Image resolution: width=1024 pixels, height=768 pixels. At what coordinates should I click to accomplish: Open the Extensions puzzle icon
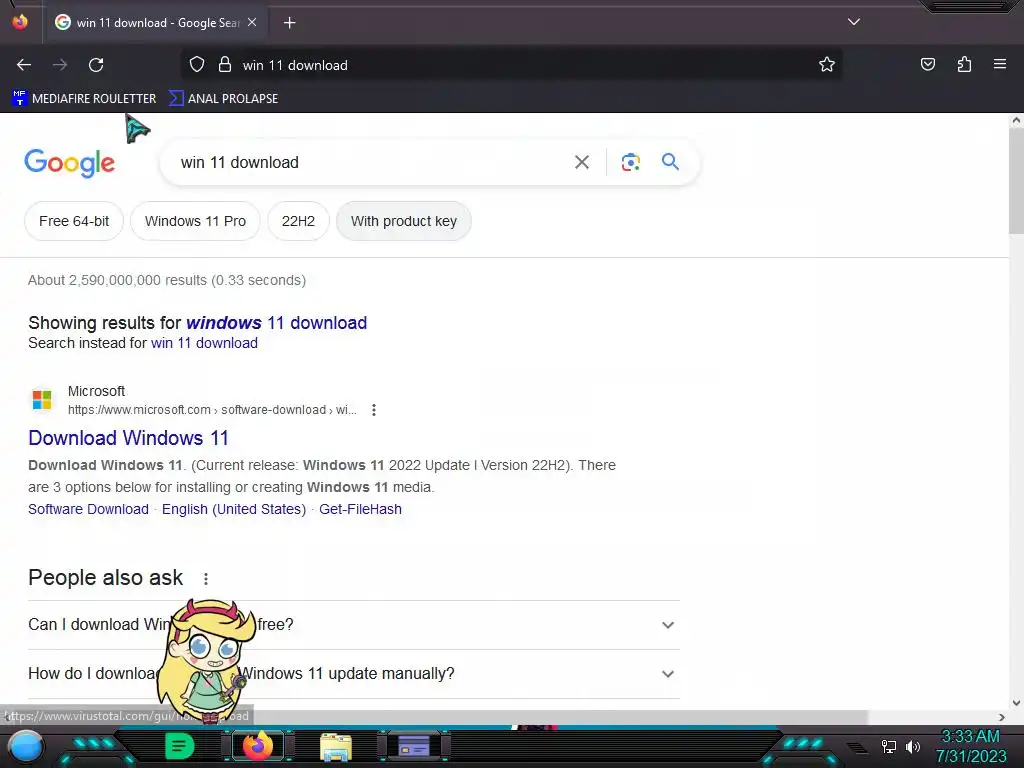tap(964, 64)
